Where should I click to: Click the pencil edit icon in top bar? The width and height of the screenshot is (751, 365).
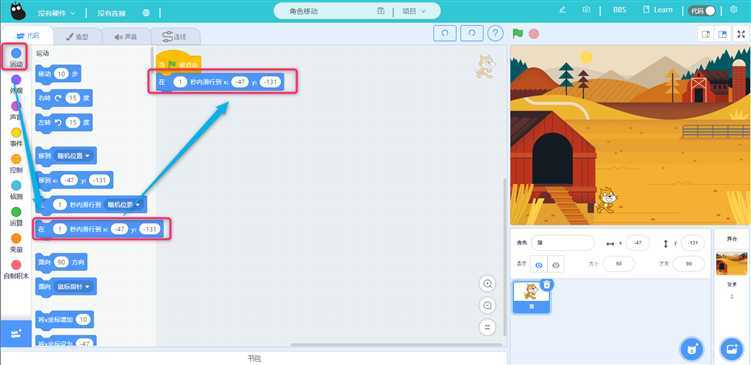(x=563, y=10)
